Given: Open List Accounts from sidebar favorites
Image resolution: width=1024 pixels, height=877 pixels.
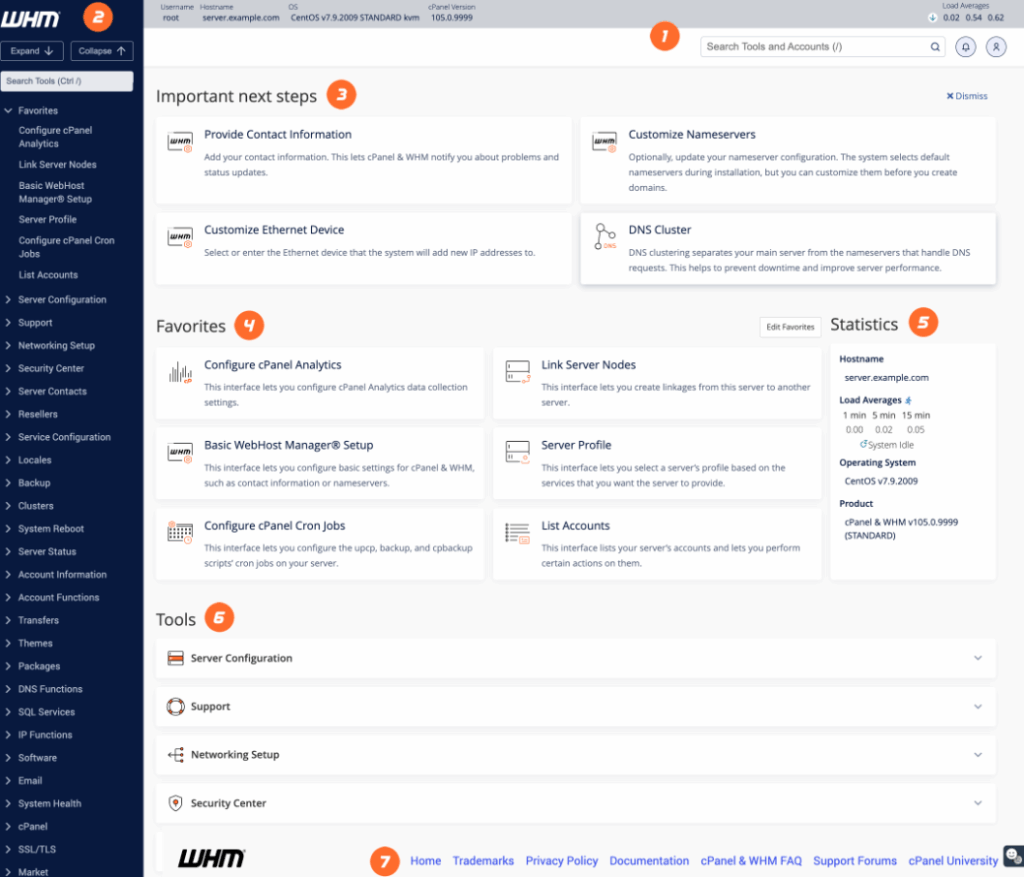Looking at the screenshot, I should 48,275.
